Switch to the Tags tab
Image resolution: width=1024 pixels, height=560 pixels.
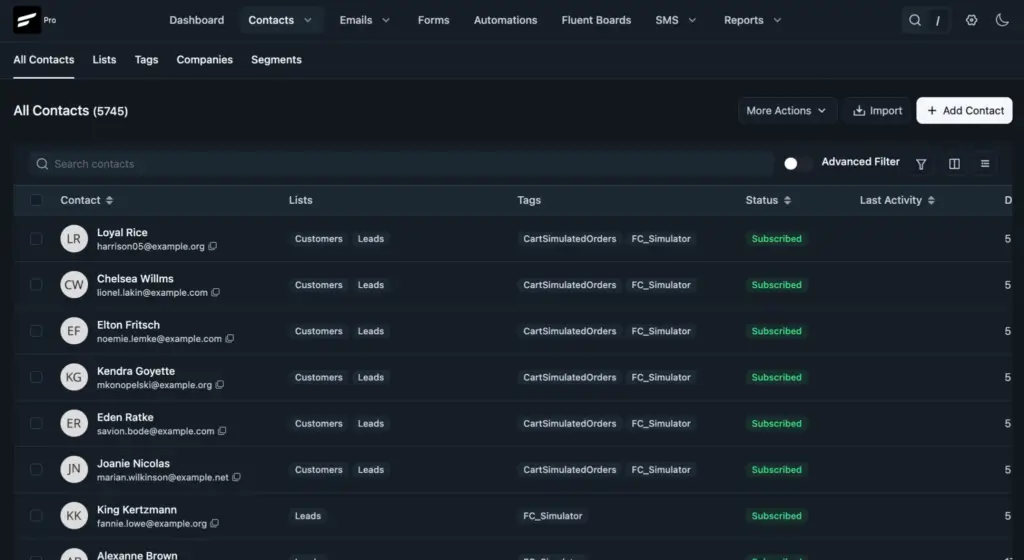click(x=146, y=59)
